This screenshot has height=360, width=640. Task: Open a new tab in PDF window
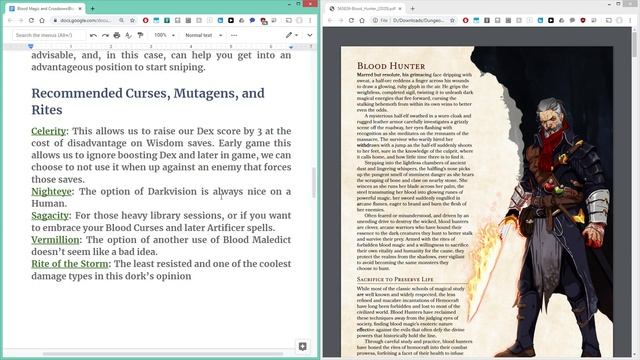coord(413,8)
